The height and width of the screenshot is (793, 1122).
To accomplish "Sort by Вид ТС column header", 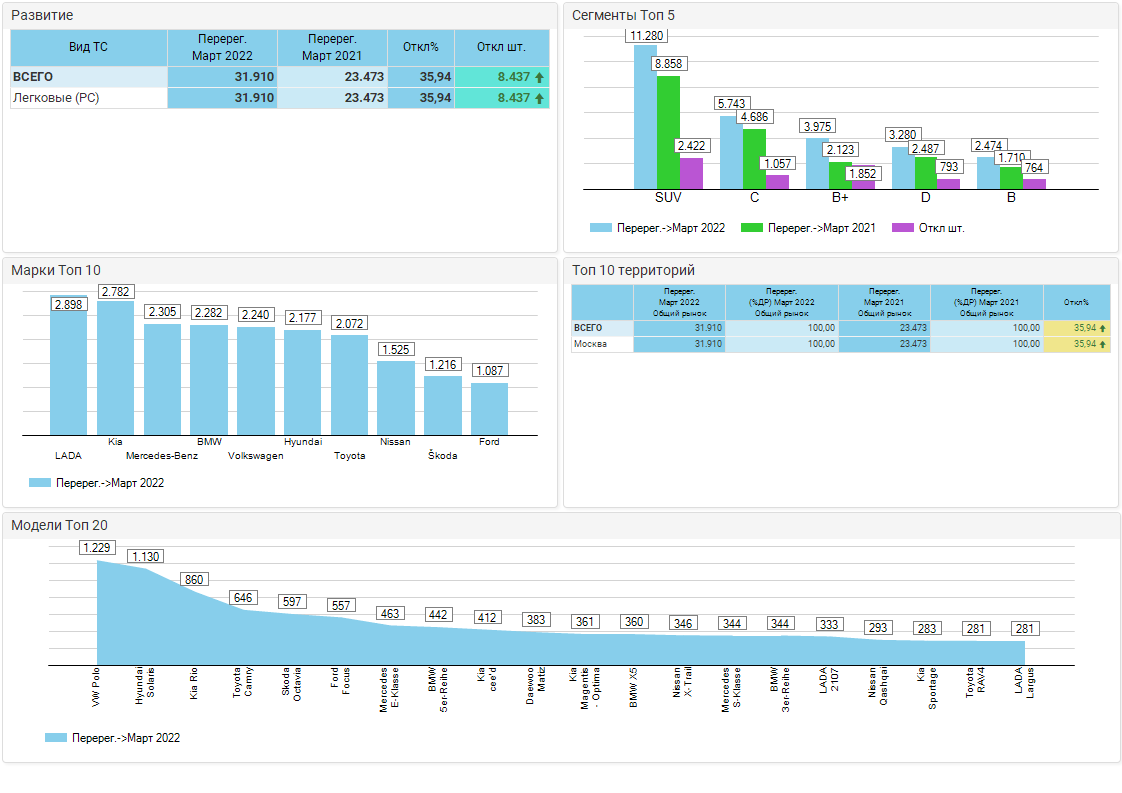I will point(88,48).
